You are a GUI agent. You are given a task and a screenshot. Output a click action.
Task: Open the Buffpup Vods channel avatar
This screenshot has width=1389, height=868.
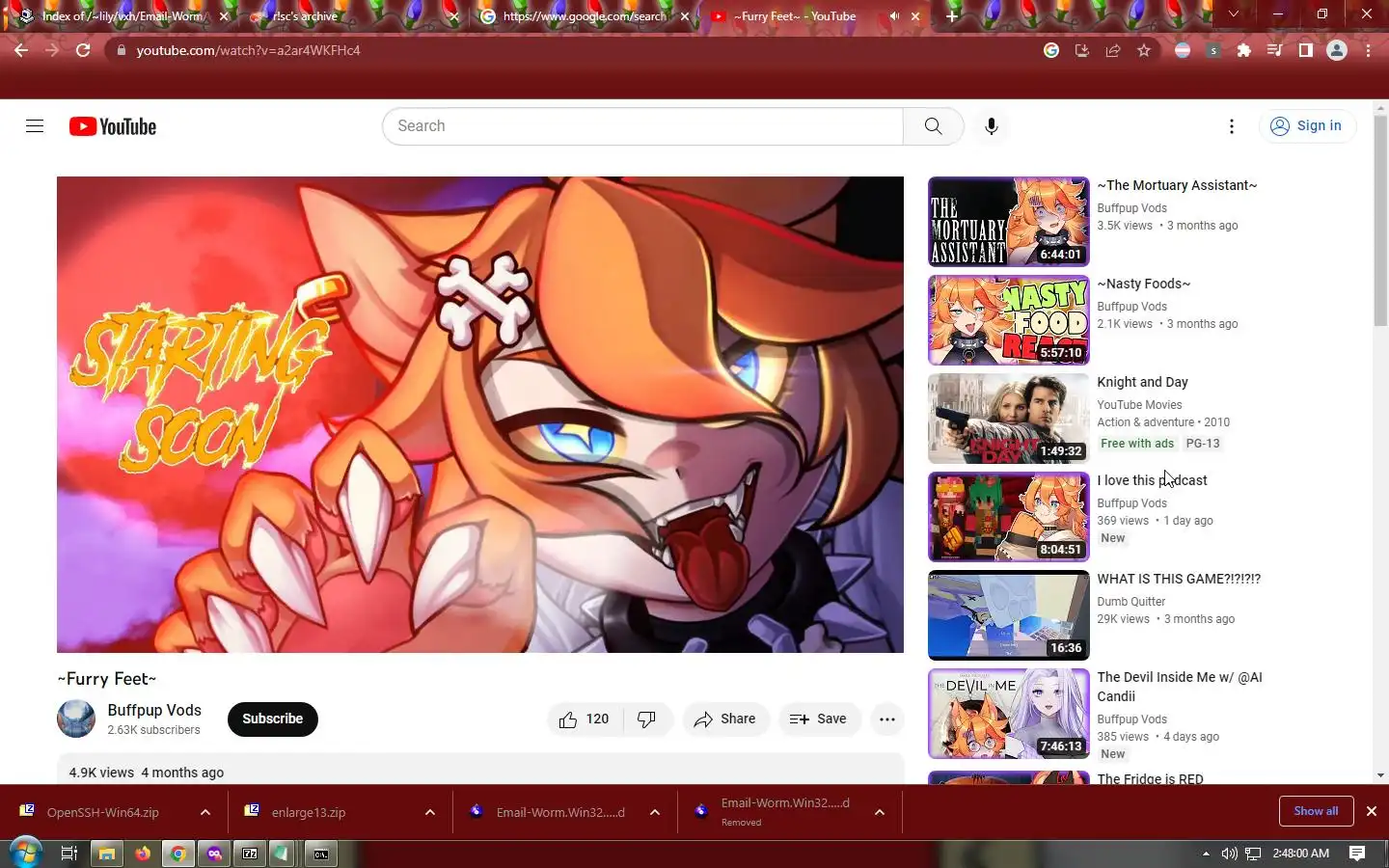tap(76, 719)
